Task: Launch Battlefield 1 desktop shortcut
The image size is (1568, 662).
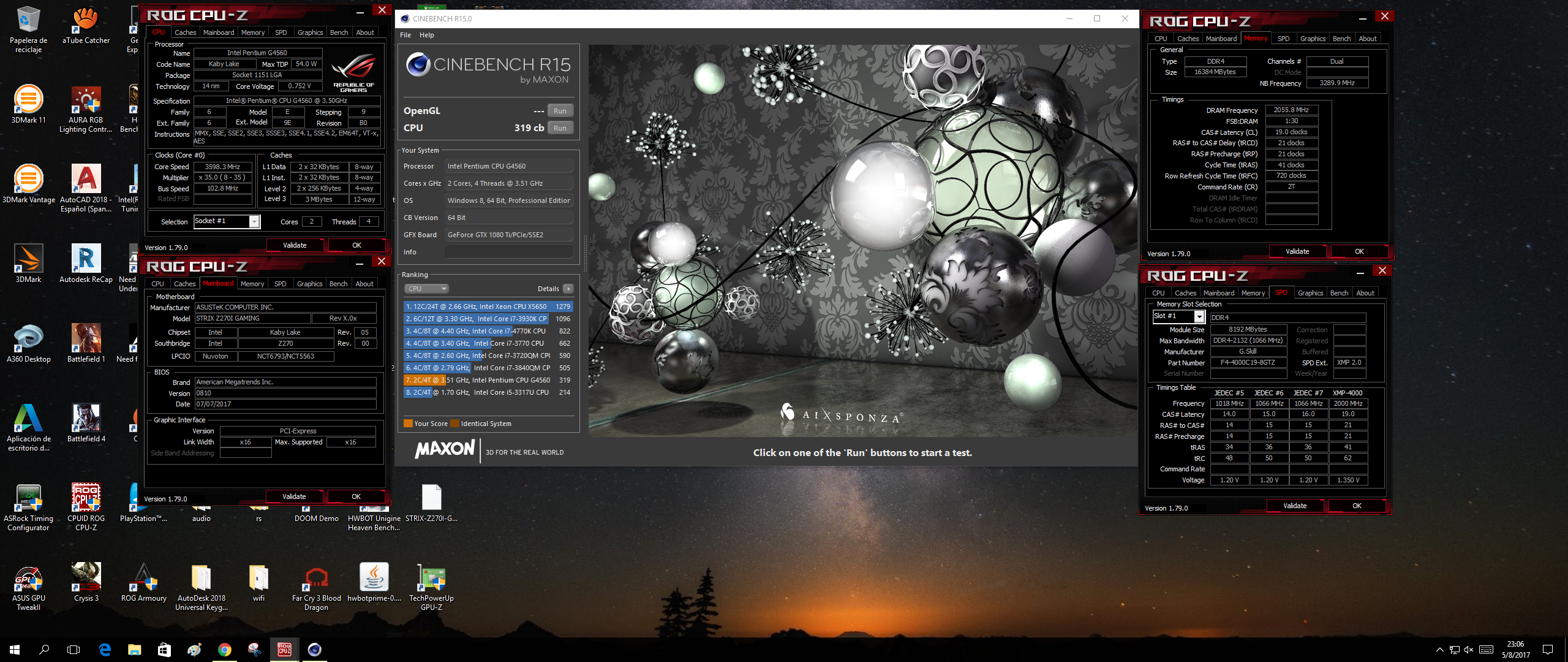Action: 86,343
